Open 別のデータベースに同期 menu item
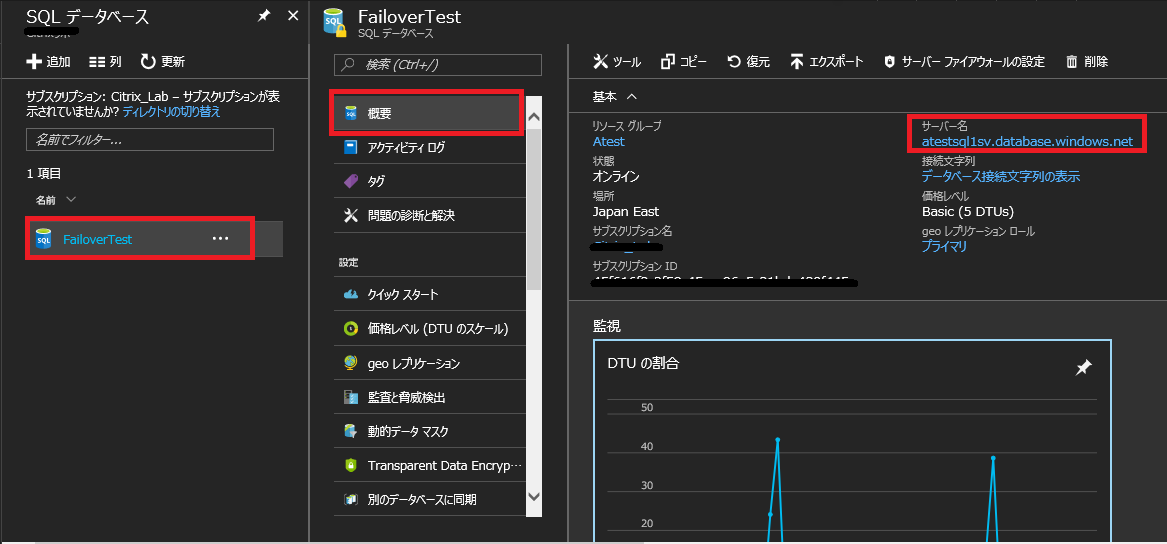This screenshot has width=1167, height=544. 429,499
